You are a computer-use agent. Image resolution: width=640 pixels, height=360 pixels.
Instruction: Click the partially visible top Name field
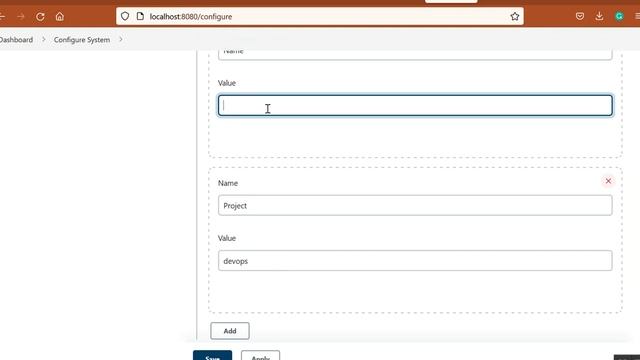click(415, 55)
